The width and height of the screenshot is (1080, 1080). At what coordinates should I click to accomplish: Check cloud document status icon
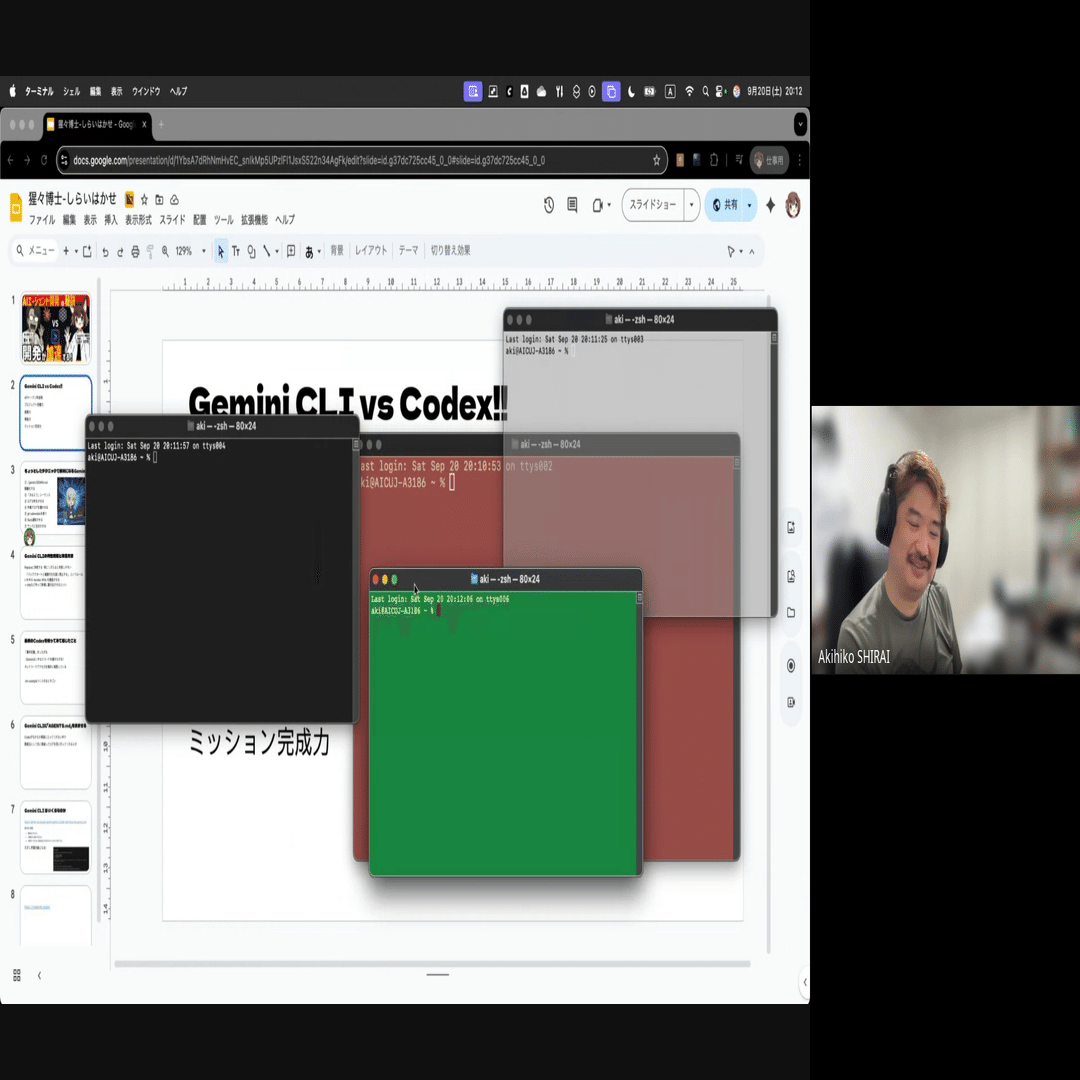pyautogui.click(x=174, y=200)
